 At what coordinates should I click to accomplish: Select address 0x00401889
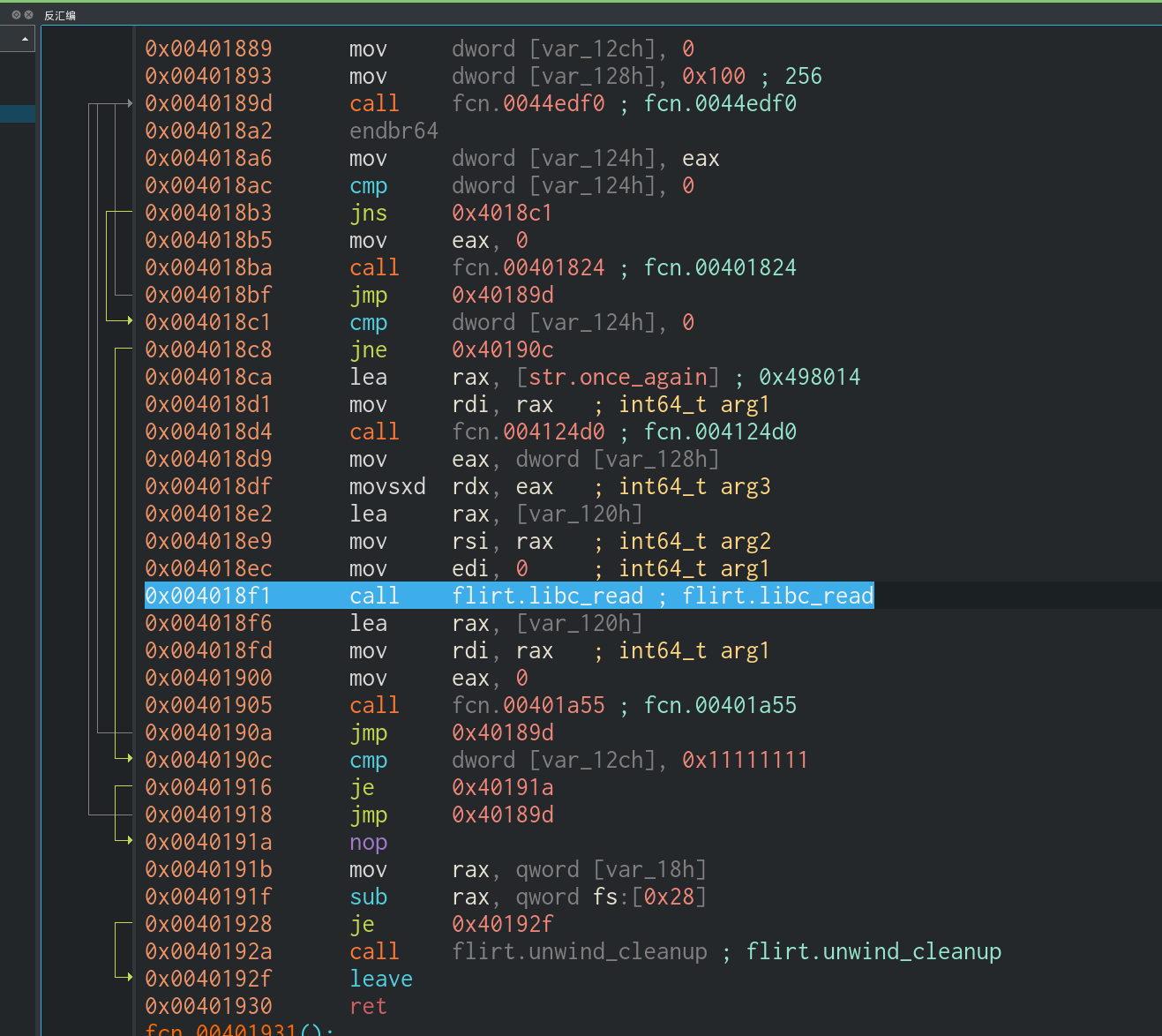208,49
